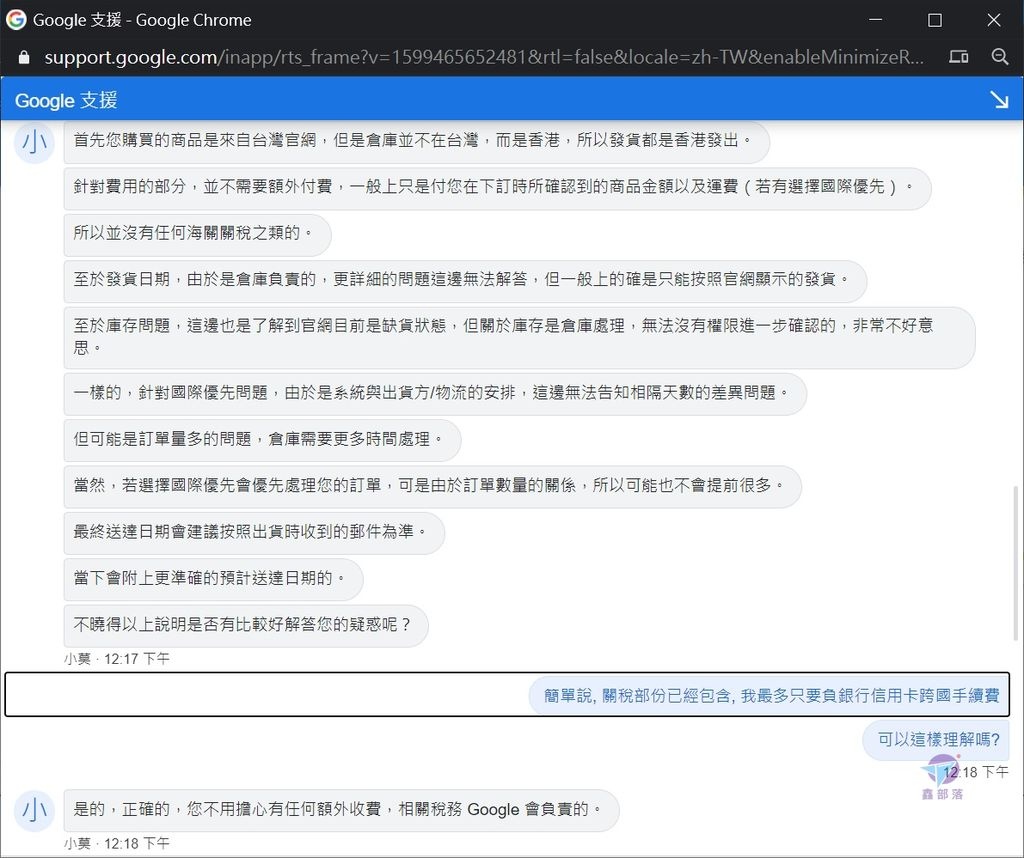Select the message starting 首先您購買的商品
The height and width of the screenshot is (858, 1024).
(x=417, y=141)
